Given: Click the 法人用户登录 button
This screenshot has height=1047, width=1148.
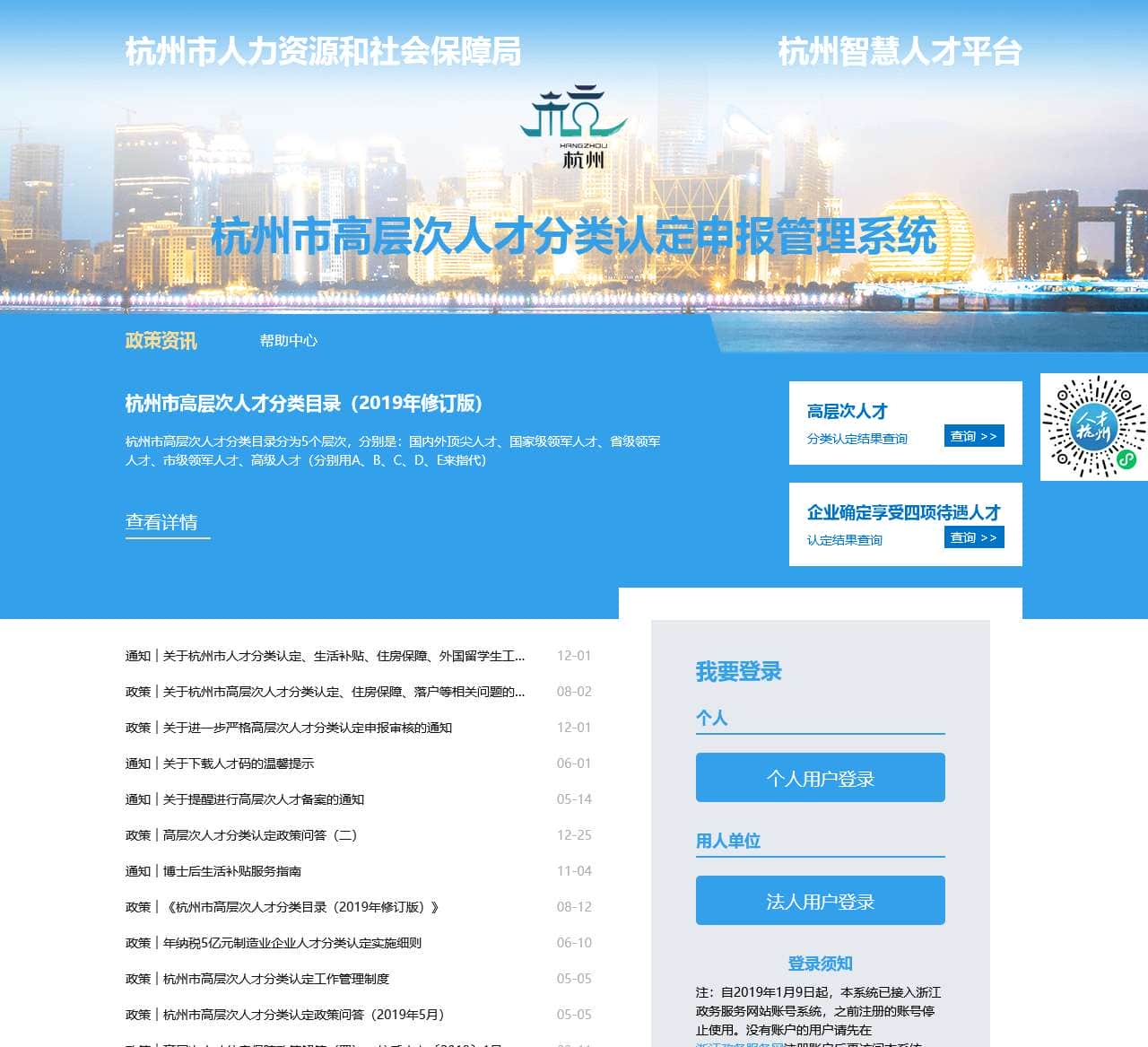Looking at the screenshot, I should click(x=820, y=900).
